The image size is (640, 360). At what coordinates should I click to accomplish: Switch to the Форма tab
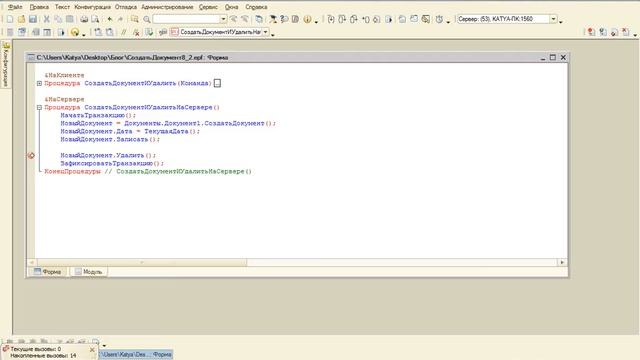pos(47,271)
